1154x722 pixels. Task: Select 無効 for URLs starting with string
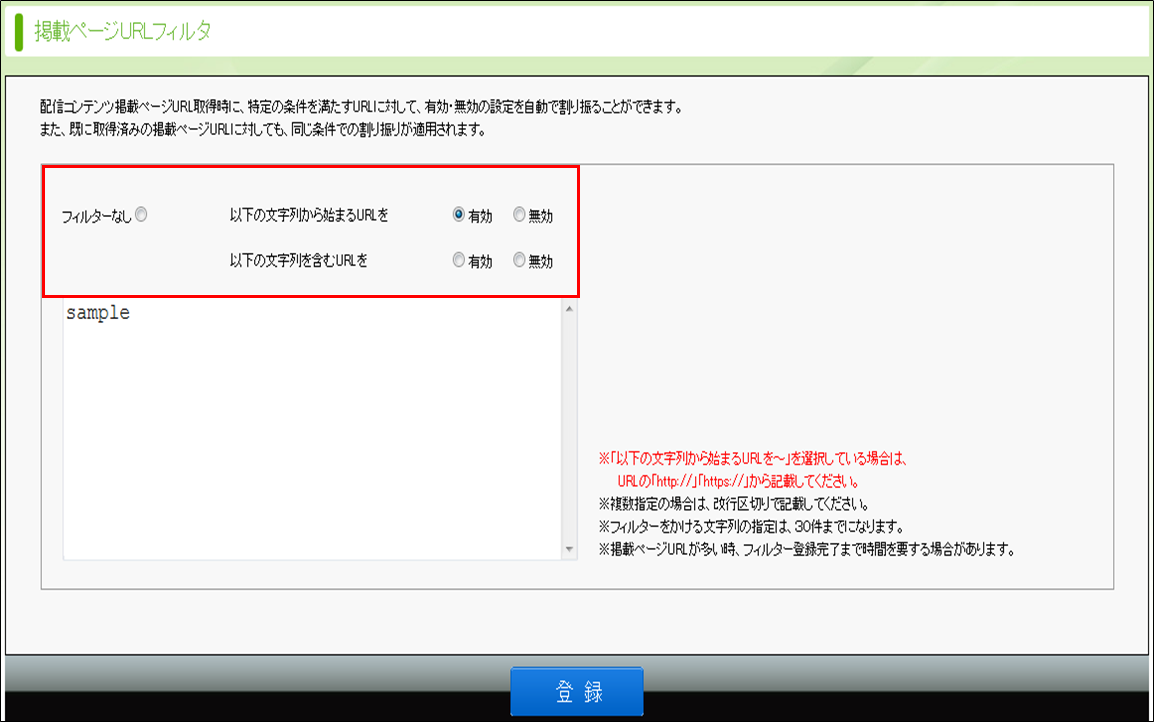[519, 214]
